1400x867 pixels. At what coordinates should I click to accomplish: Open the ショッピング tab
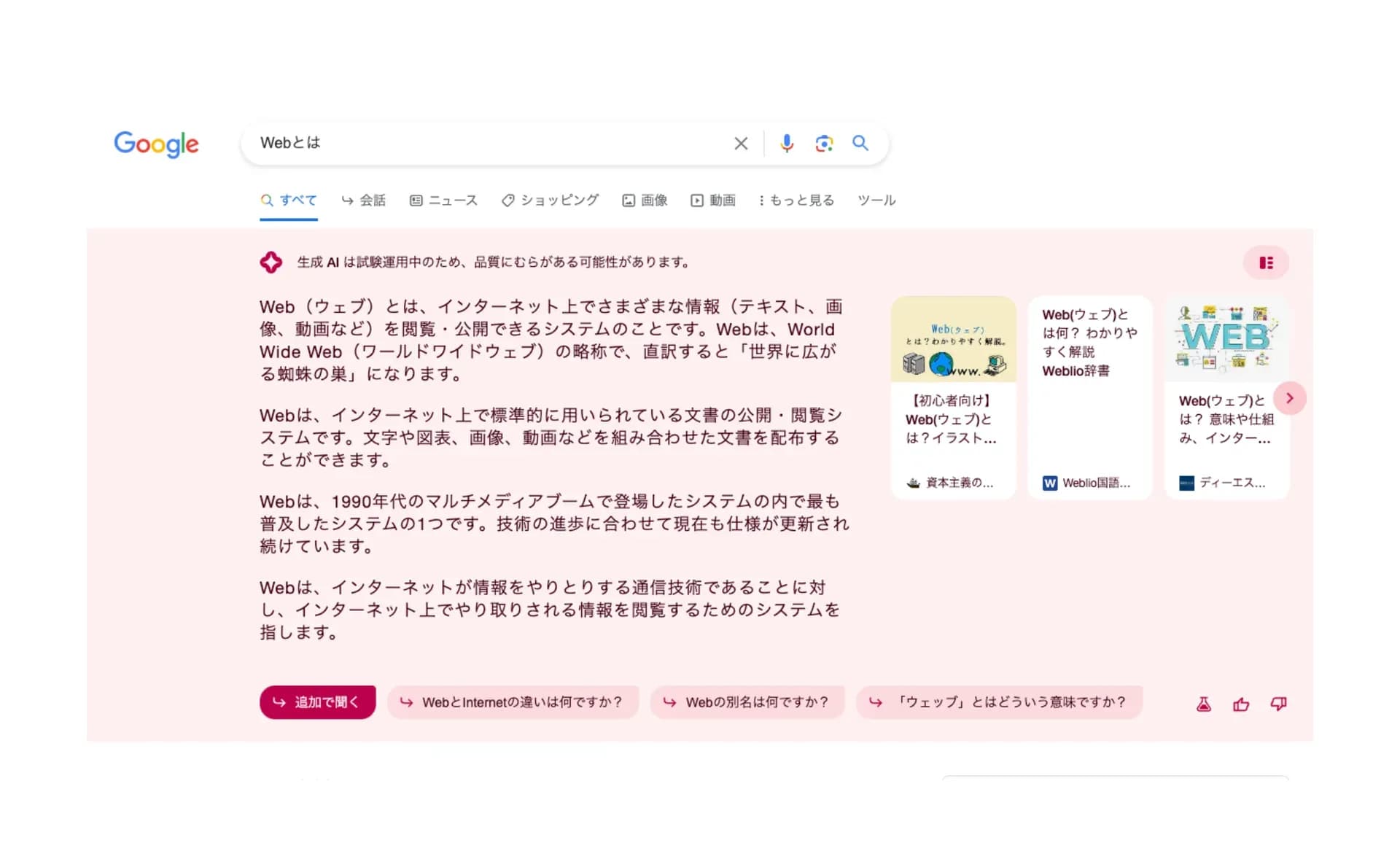(550, 201)
